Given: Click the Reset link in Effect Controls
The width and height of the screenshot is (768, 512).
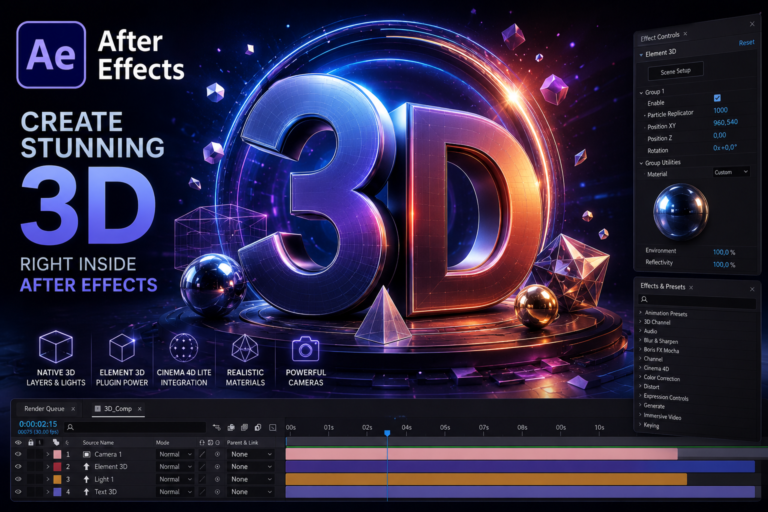Looking at the screenshot, I should pos(746,43).
